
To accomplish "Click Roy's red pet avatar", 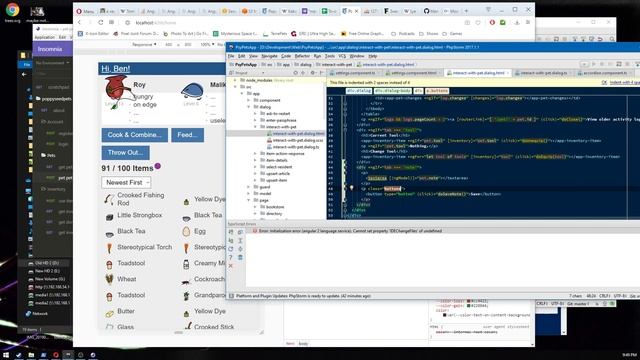I will pyautogui.click(x=117, y=89).
